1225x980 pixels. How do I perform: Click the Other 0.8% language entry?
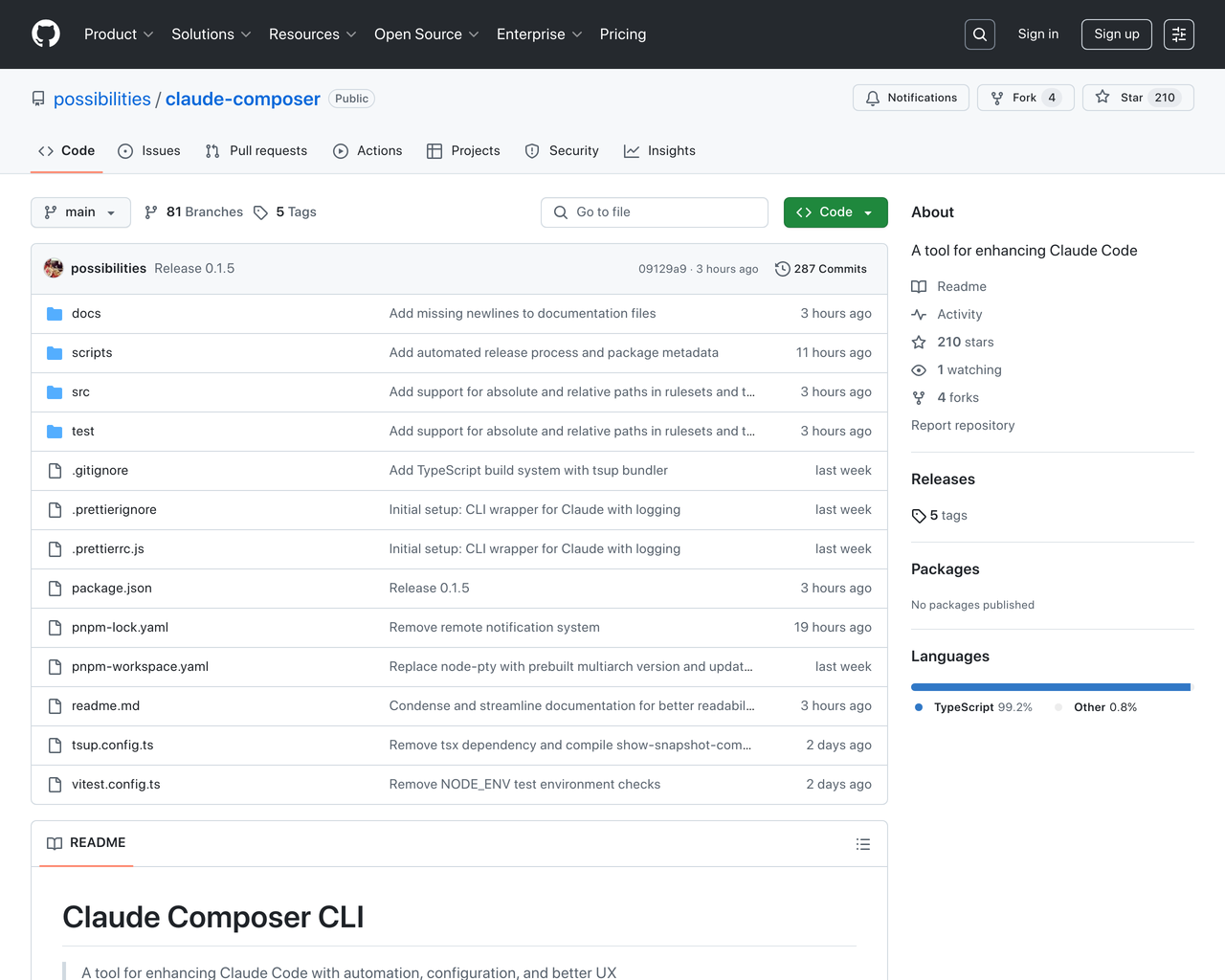coord(1096,707)
